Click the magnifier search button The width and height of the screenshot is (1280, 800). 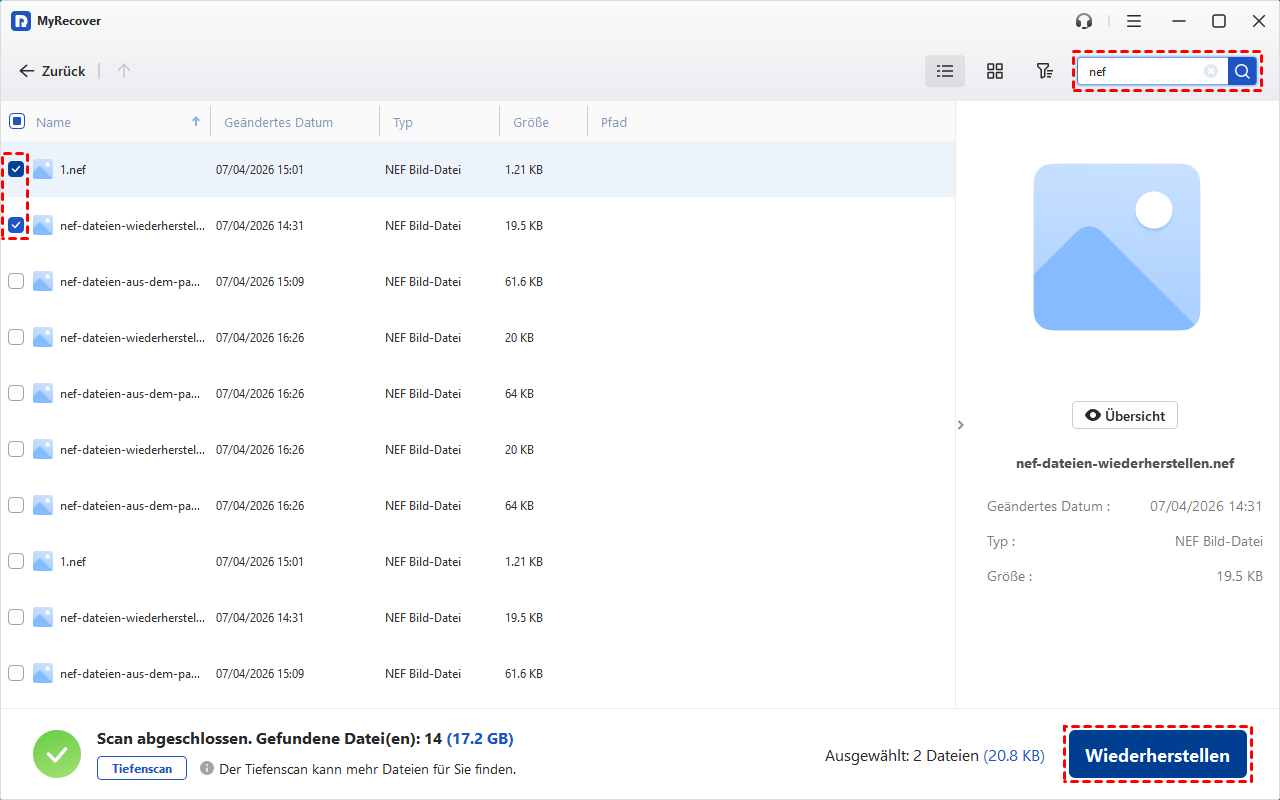tap(1242, 71)
